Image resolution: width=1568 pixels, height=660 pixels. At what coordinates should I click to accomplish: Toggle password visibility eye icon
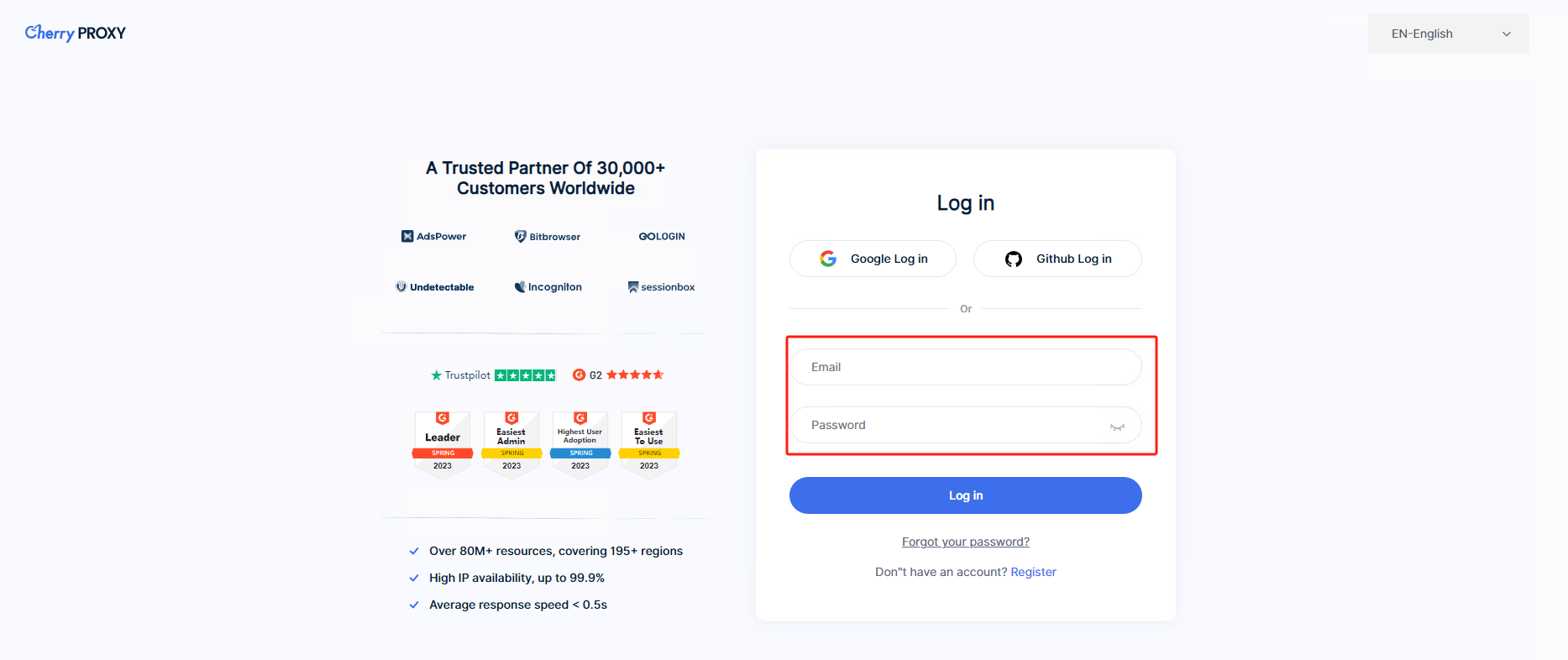[1117, 427]
